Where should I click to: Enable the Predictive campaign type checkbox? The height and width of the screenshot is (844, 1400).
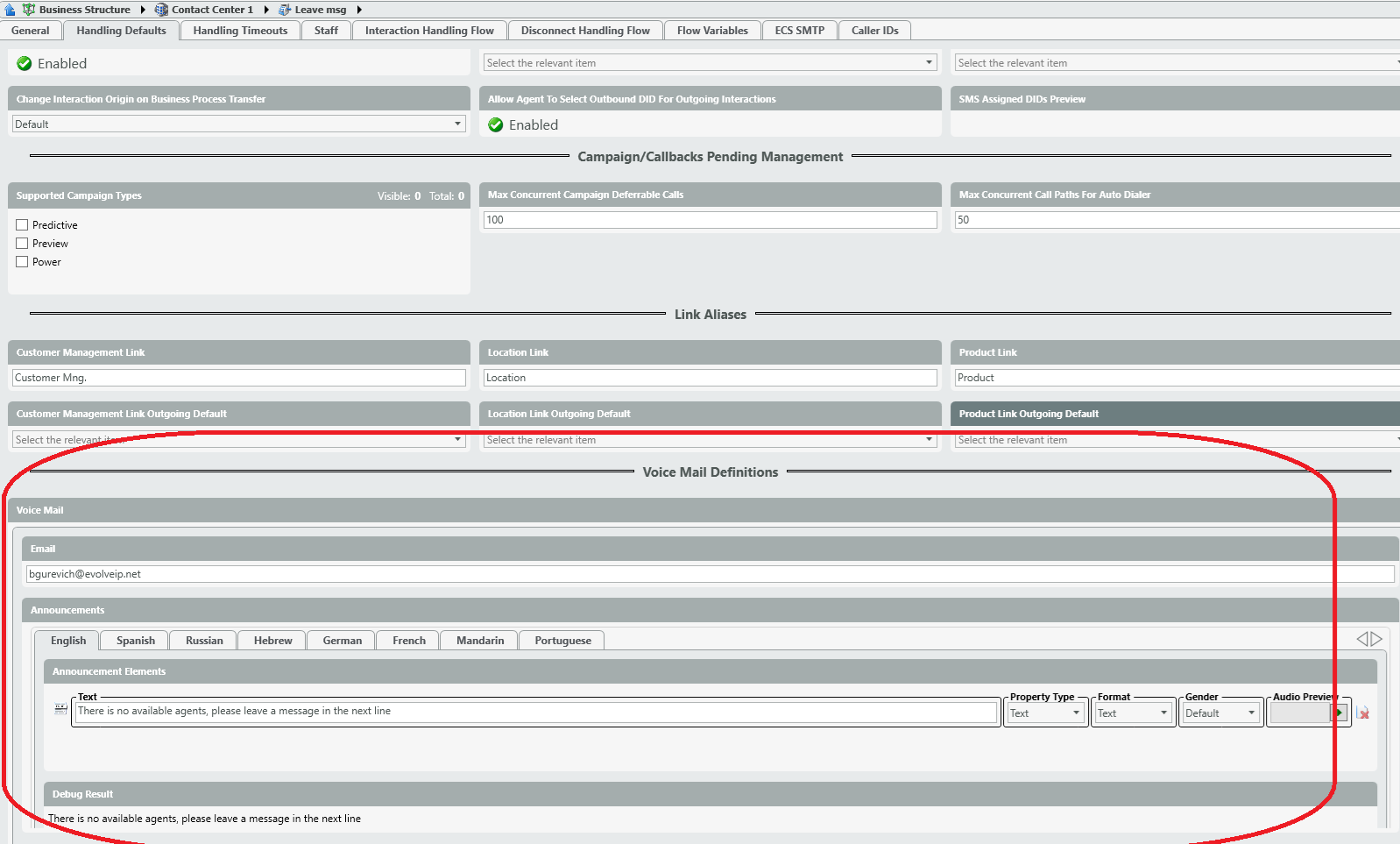point(23,225)
